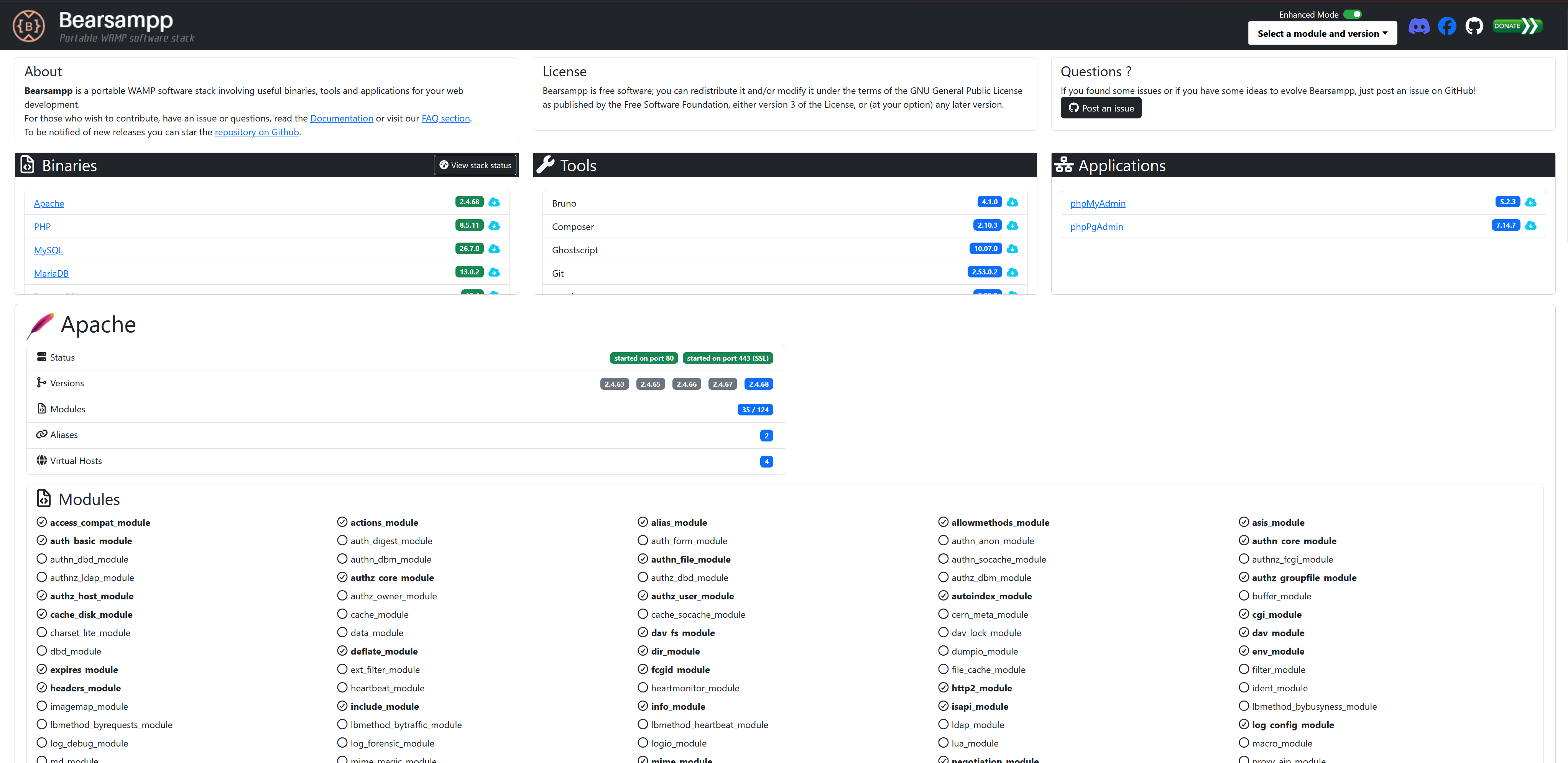This screenshot has height=763, width=1568.
Task: Click the Versions branch icon
Action: click(41, 382)
